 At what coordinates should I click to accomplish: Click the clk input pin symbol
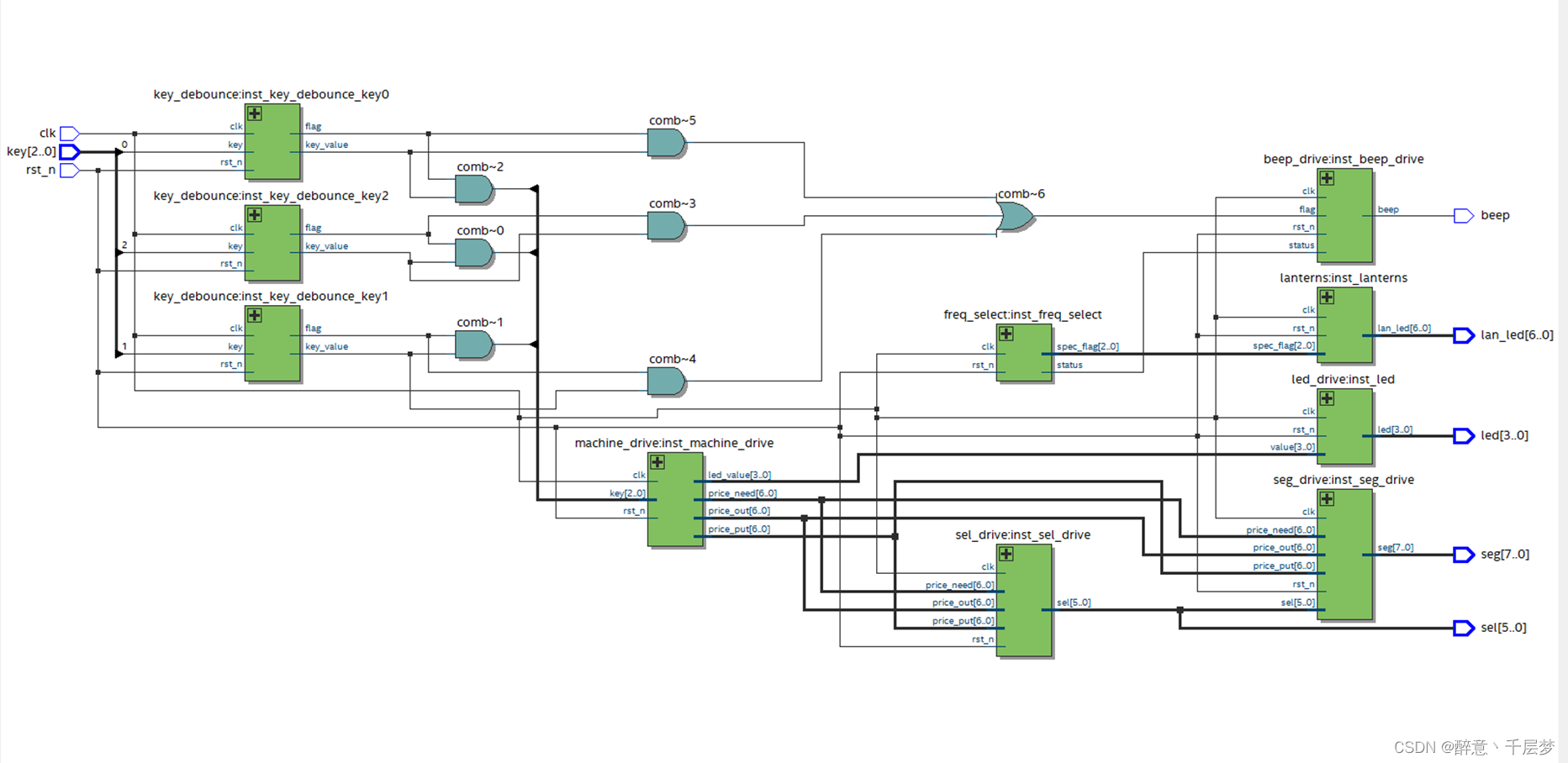click(x=70, y=134)
